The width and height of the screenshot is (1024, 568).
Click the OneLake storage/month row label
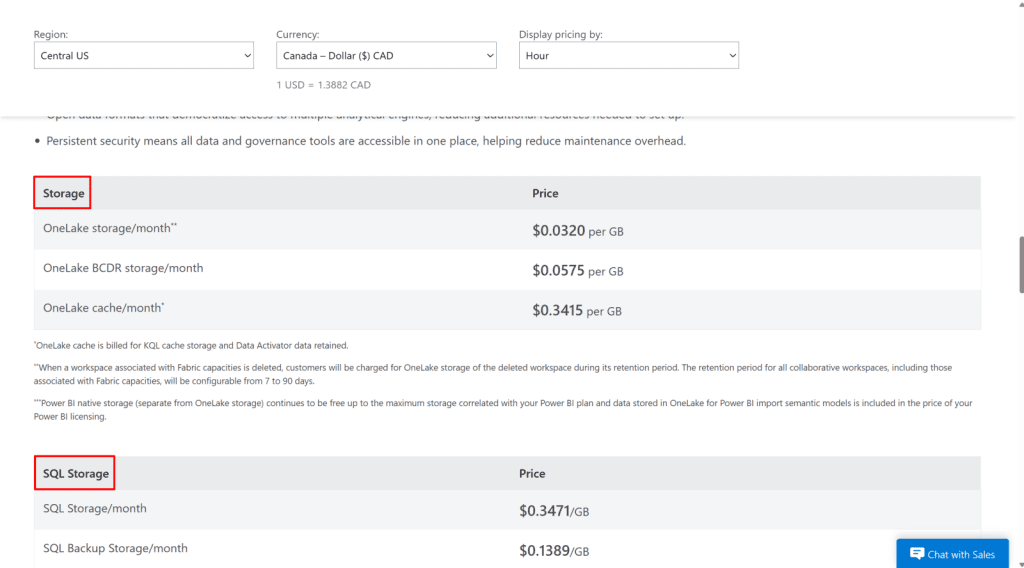109,229
